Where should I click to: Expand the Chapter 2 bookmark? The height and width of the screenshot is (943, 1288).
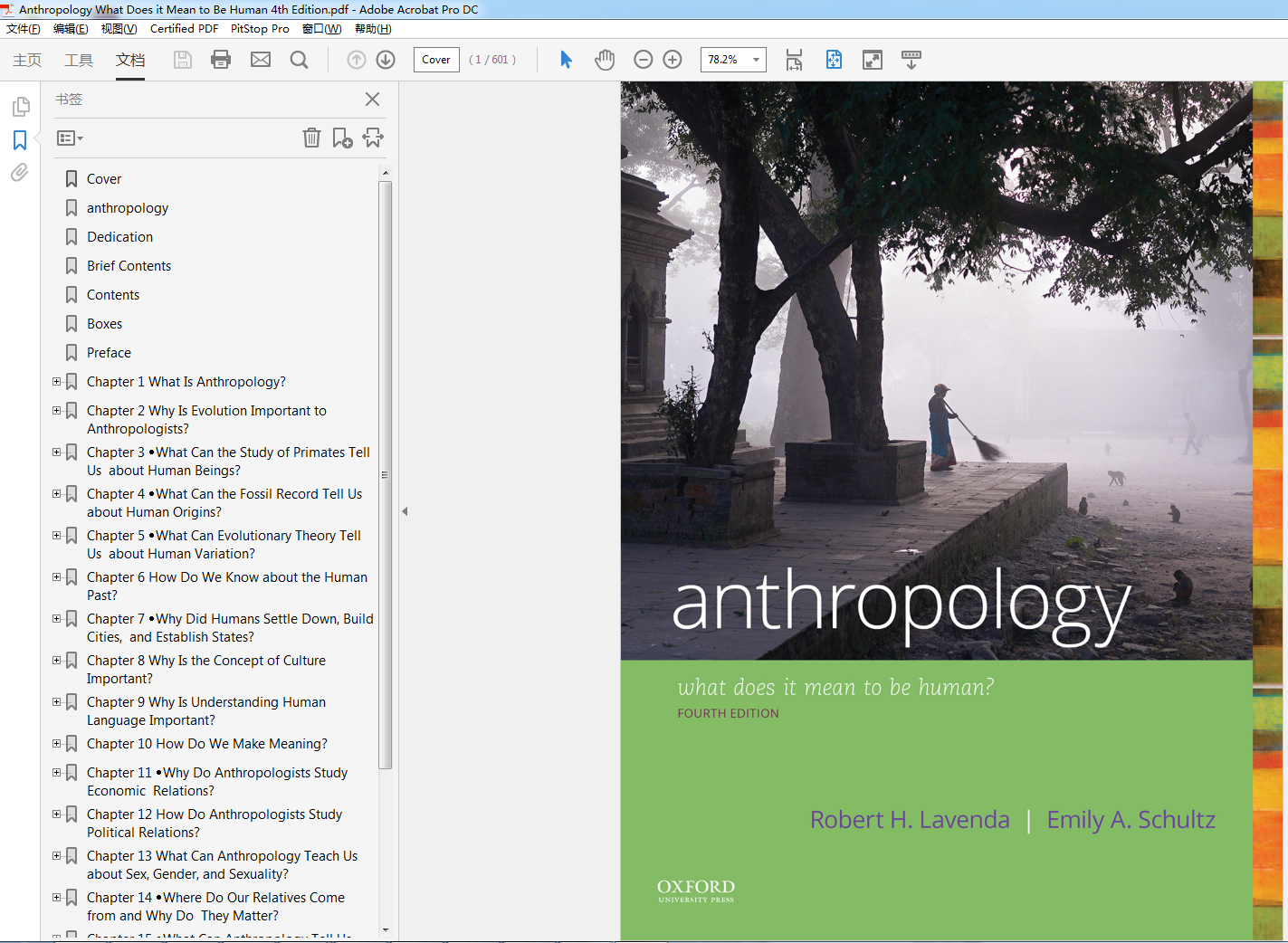click(57, 411)
